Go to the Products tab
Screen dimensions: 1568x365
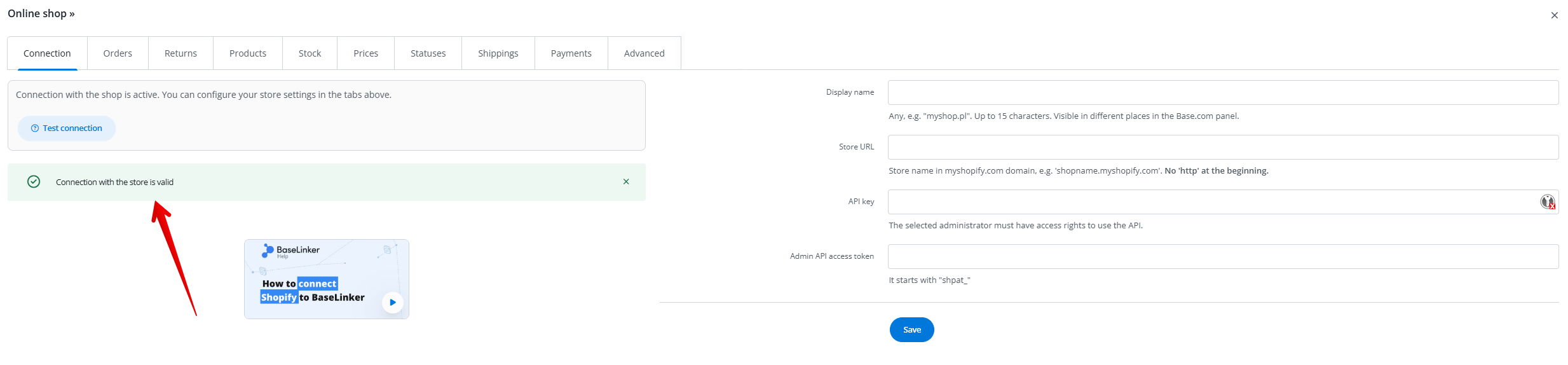(x=248, y=53)
